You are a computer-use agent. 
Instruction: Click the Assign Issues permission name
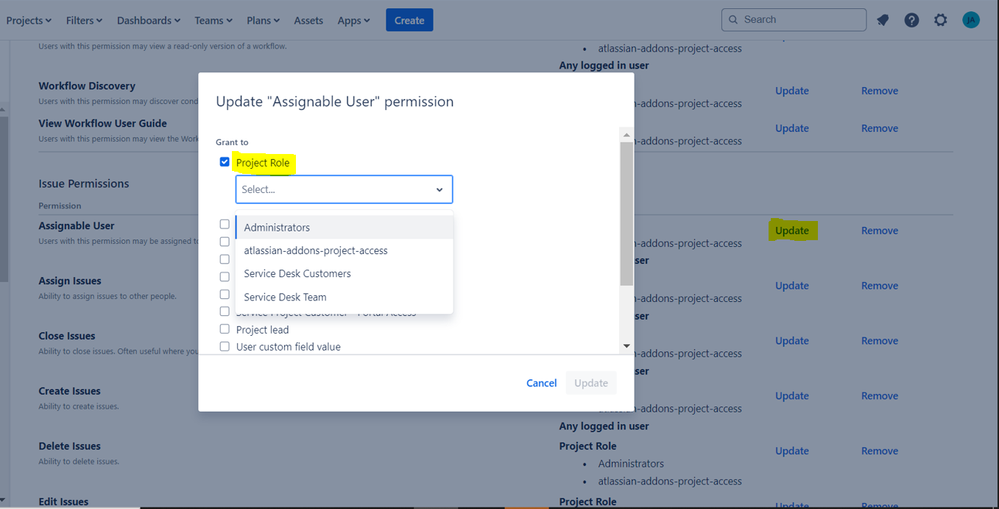[x=69, y=281]
